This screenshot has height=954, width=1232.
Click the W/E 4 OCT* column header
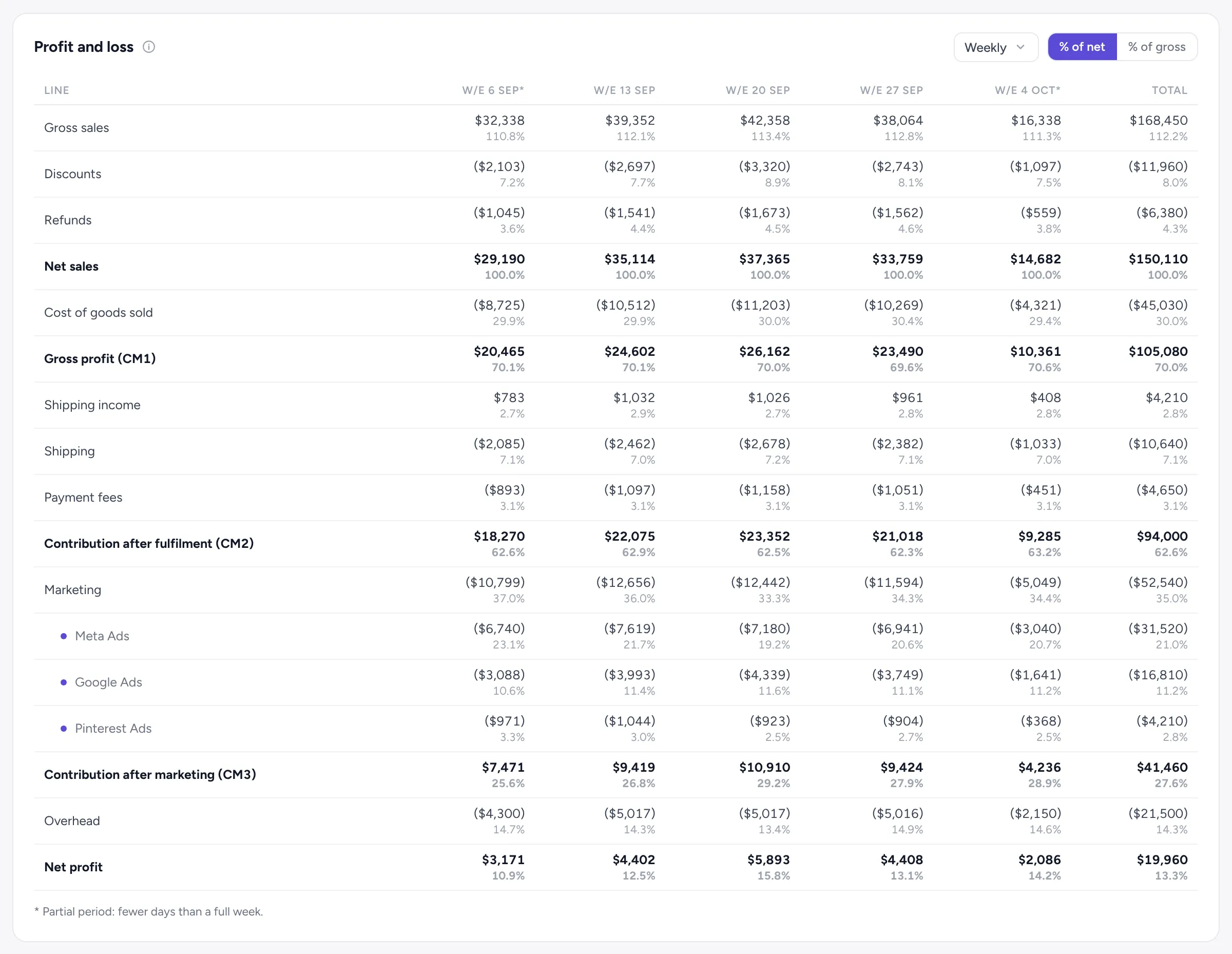[x=1027, y=90]
